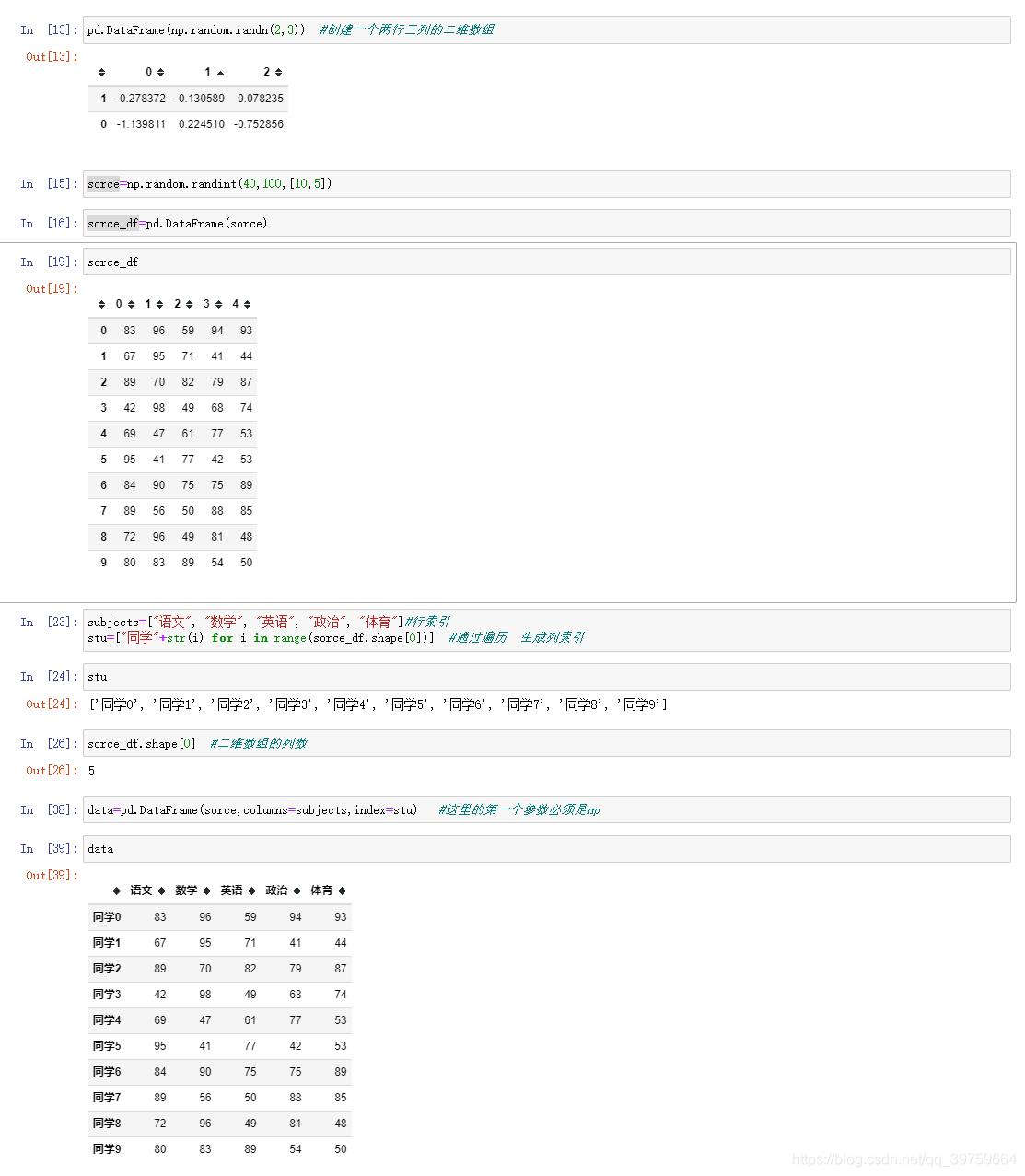Select row label 同学8 in data table
This screenshot has height=1176, width=1025.
click(x=107, y=1124)
